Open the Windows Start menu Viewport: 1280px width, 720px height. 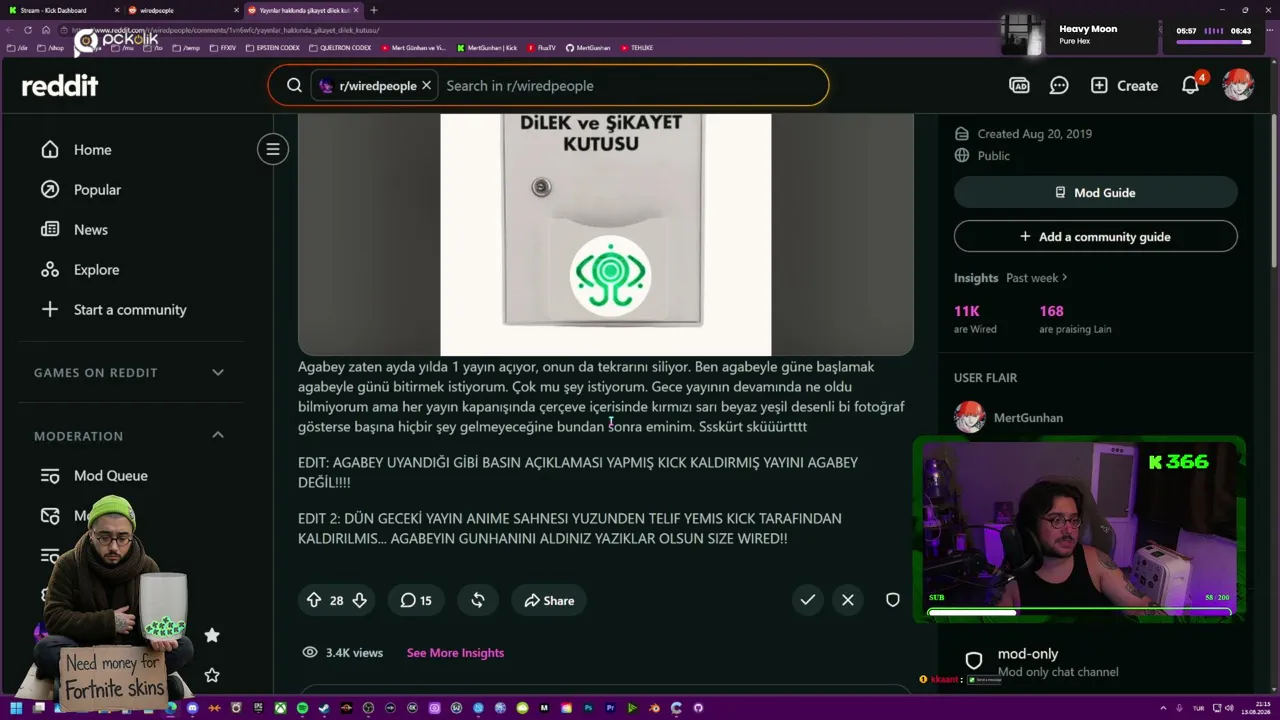pos(16,708)
